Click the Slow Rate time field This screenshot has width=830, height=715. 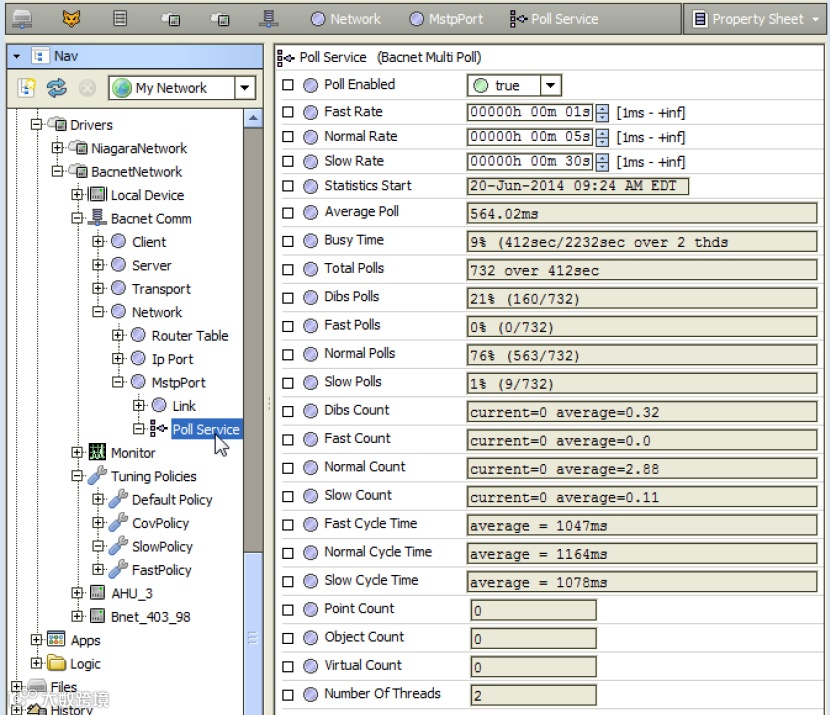pos(530,161)
